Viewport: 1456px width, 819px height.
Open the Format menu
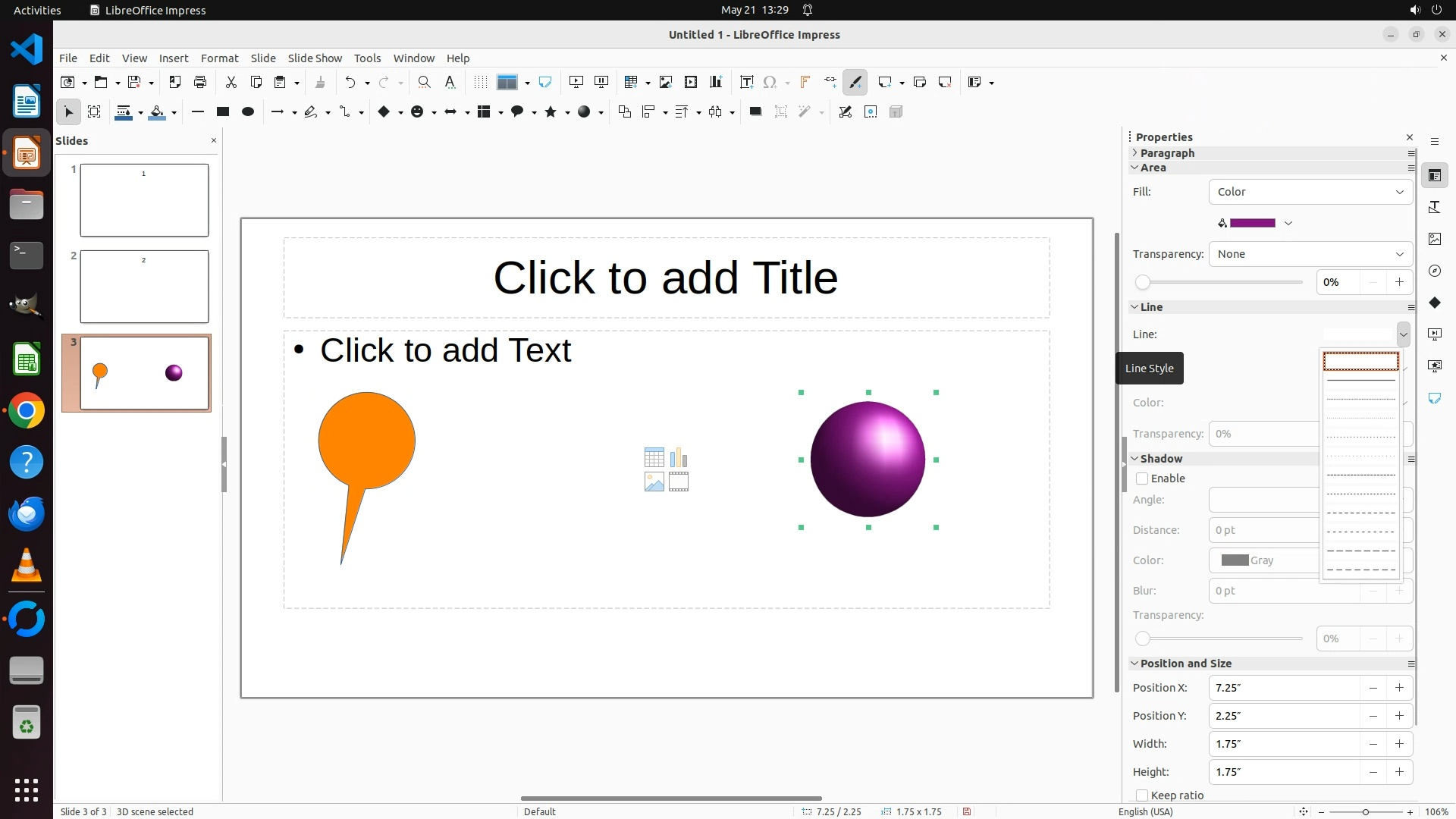click(219, 58)
